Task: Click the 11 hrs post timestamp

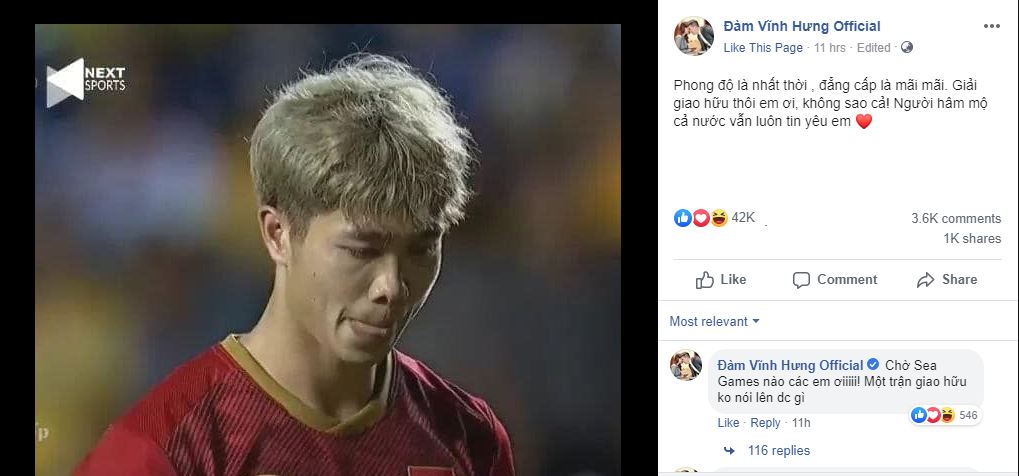Action: [831, 47]
